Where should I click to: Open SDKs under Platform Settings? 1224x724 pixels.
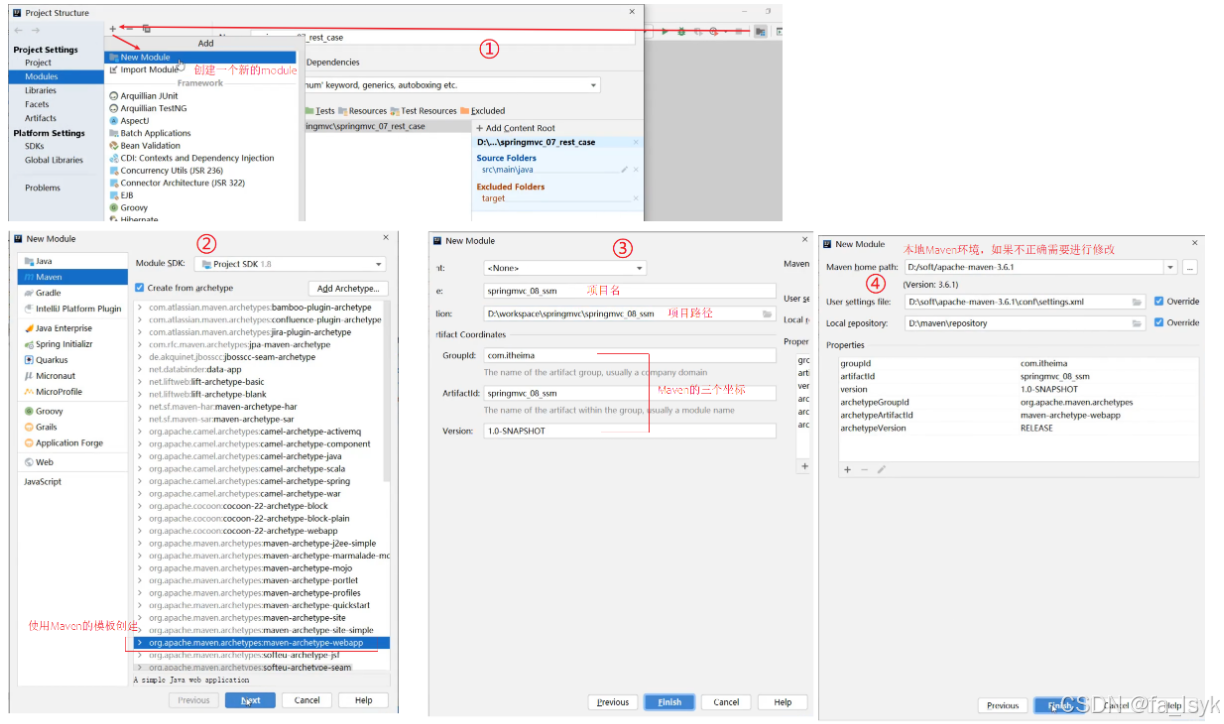point(35,146)
